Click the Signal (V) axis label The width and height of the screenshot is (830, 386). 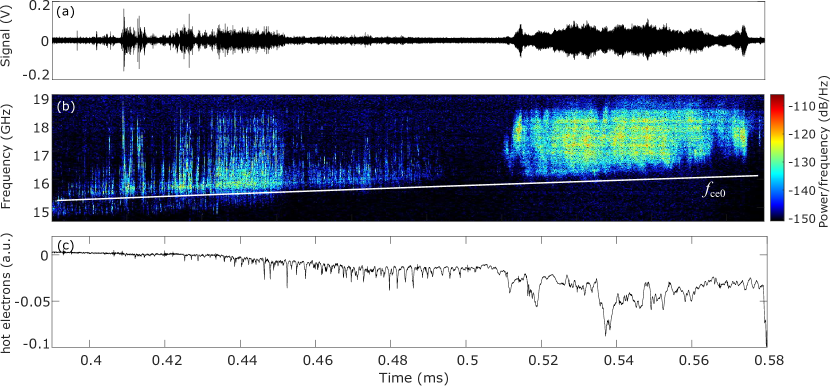(x=6, y=41)
